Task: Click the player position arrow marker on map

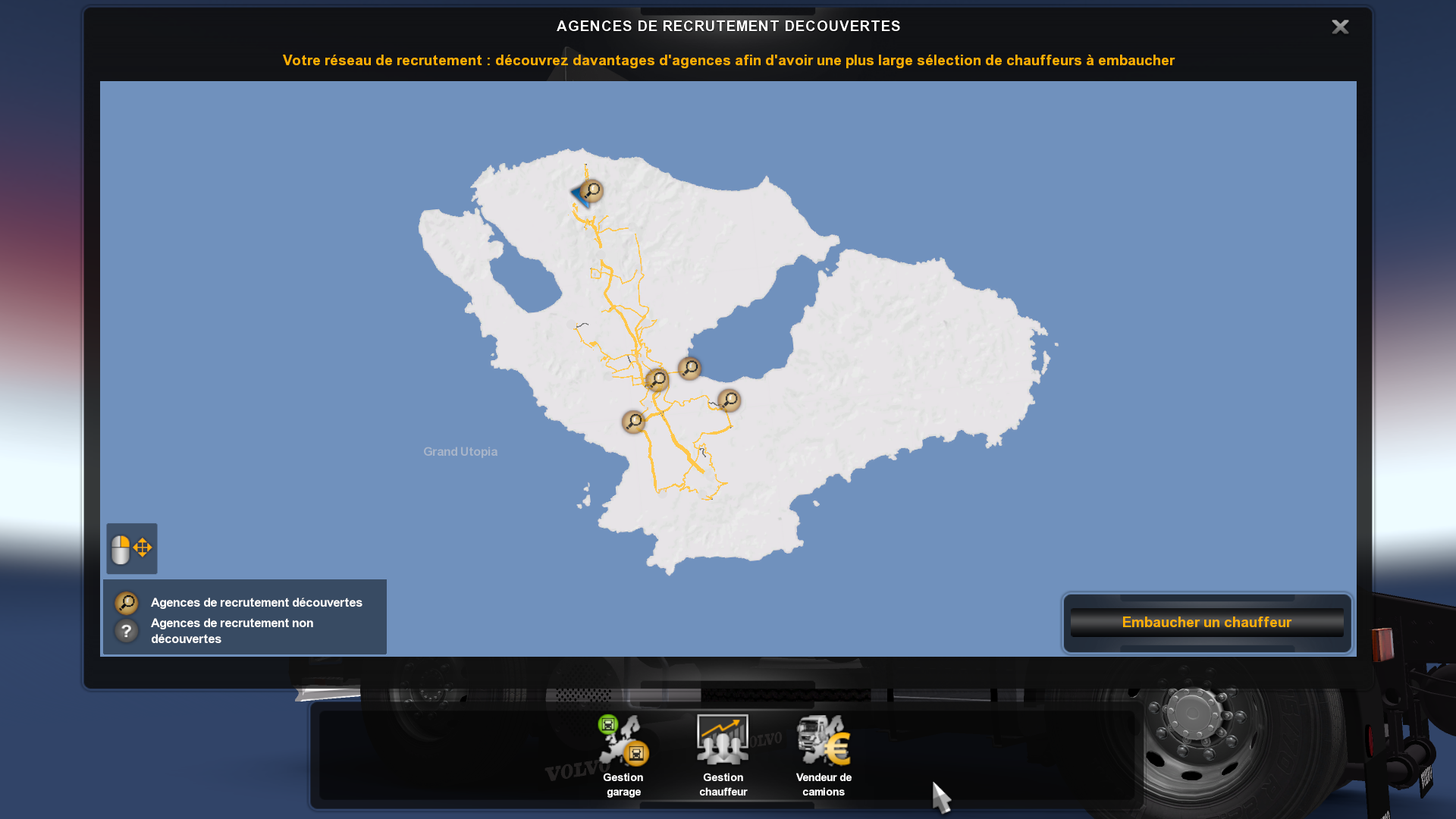Action: (578, 195)
